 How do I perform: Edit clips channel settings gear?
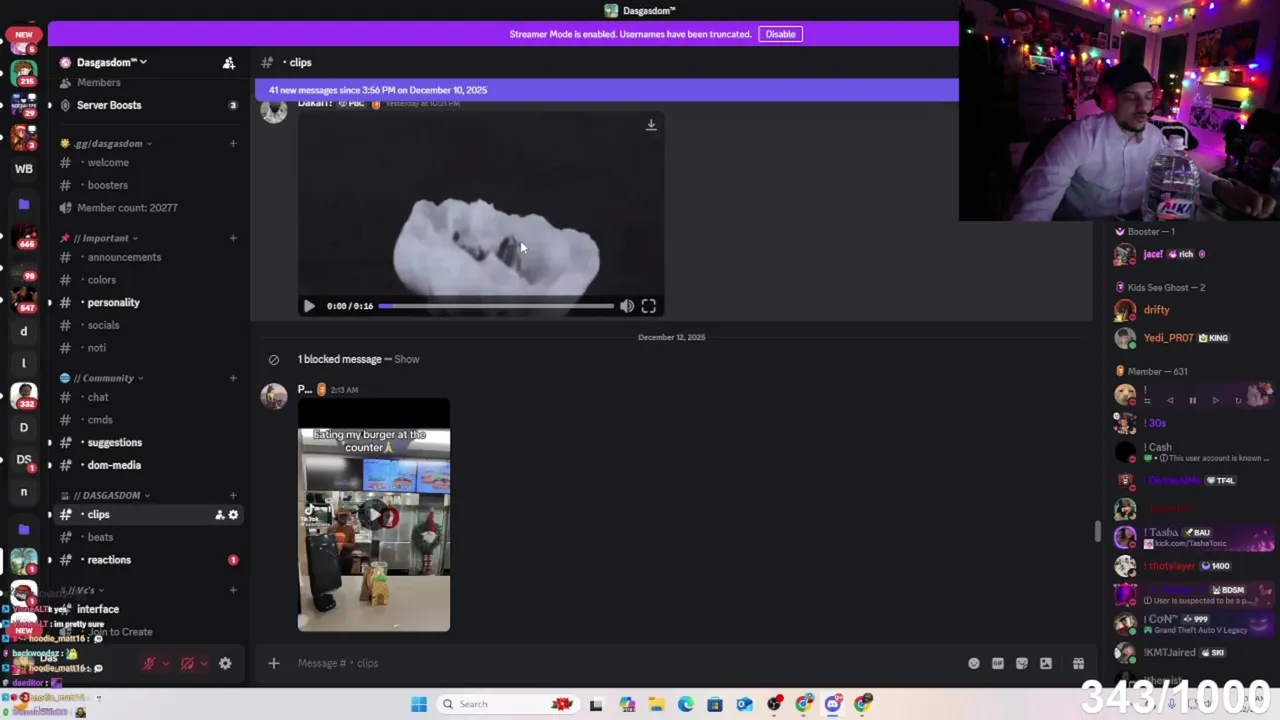coord(233,515)
